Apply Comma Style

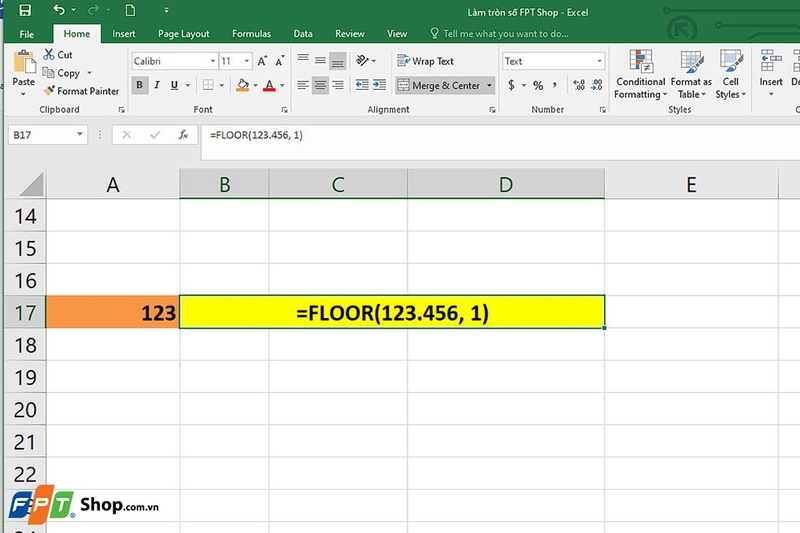pos(555,85)
